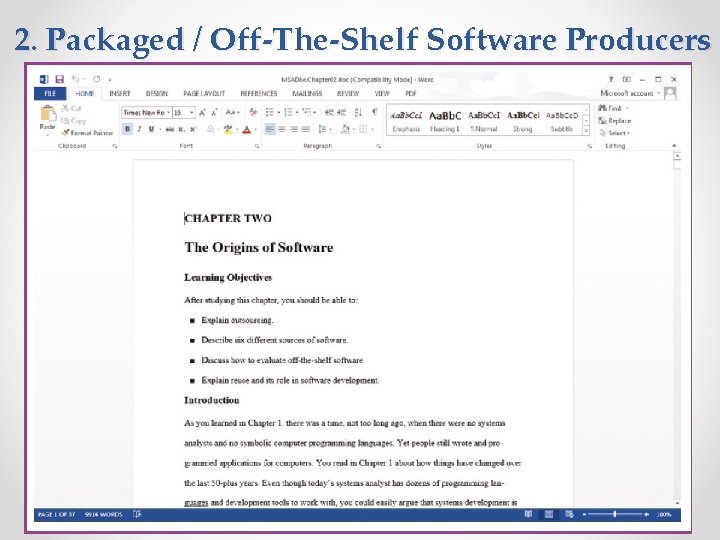Apply superscript formatting
The width and height of the screenshot is (720, 540).
coord(193,129)
